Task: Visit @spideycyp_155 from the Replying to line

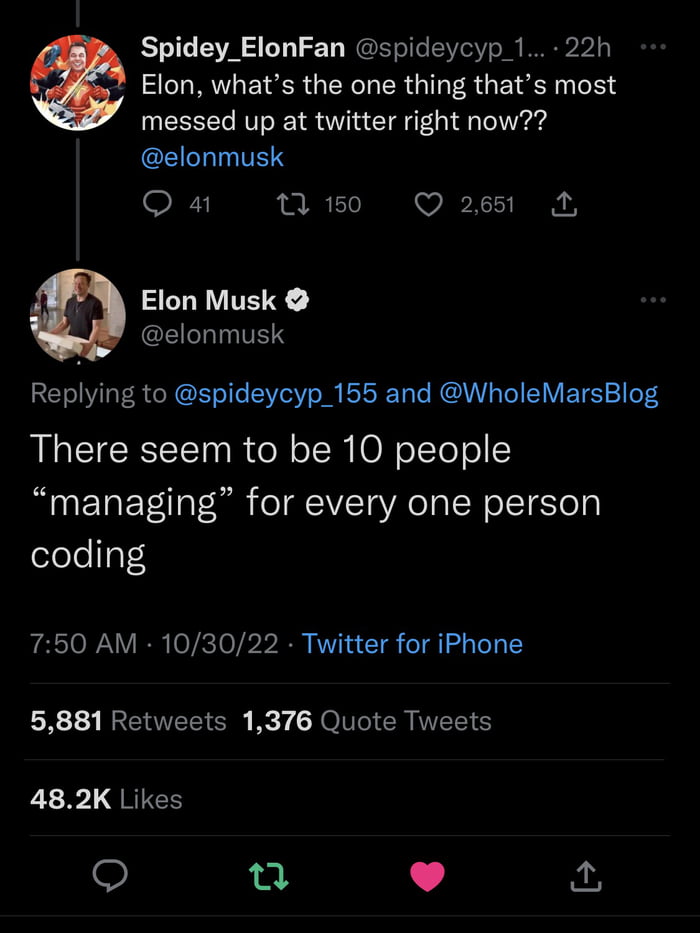Action: (x=276, y=393)
